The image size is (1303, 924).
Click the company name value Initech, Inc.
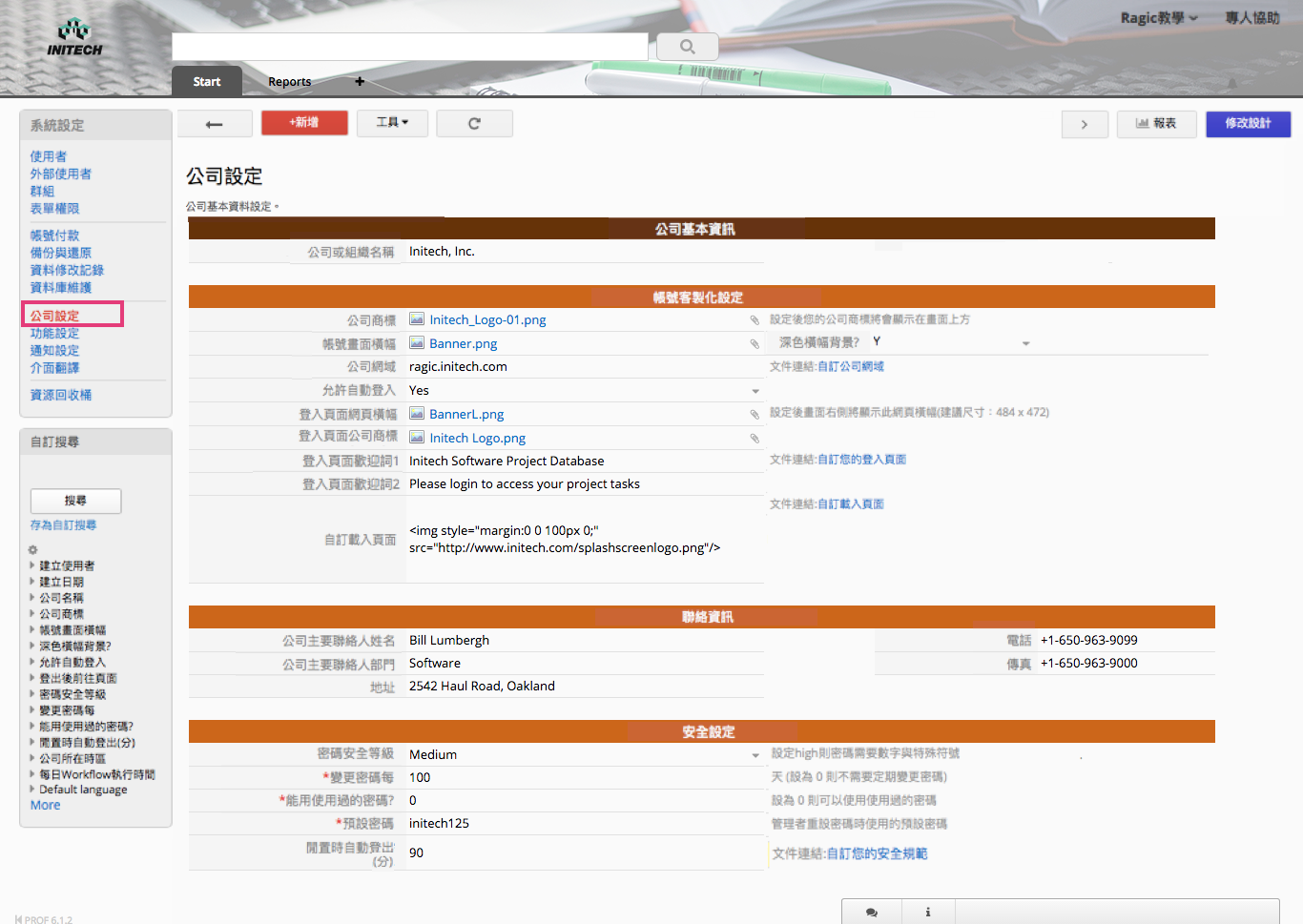[x=442, y=252]
